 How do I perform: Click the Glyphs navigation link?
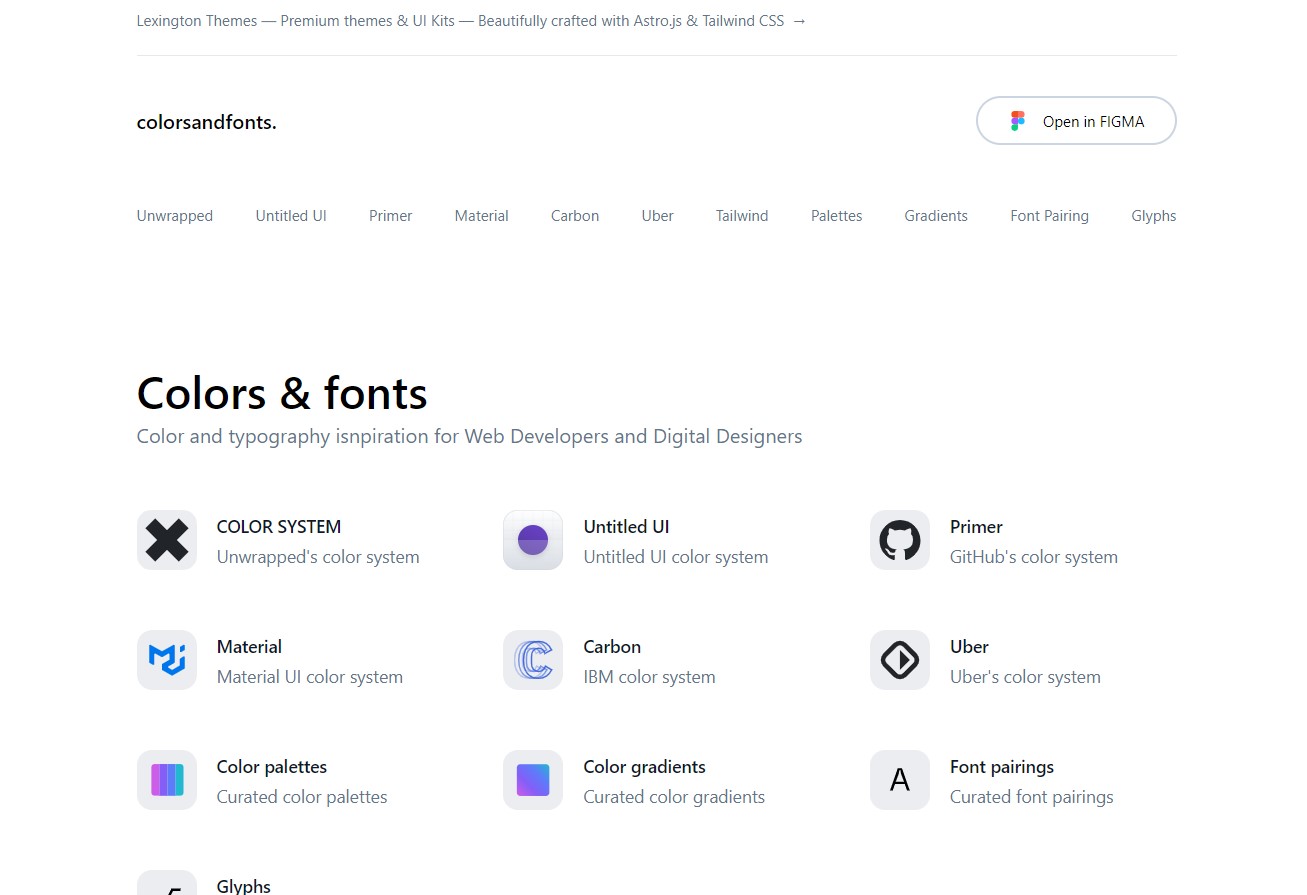(x=1153, y=216)
